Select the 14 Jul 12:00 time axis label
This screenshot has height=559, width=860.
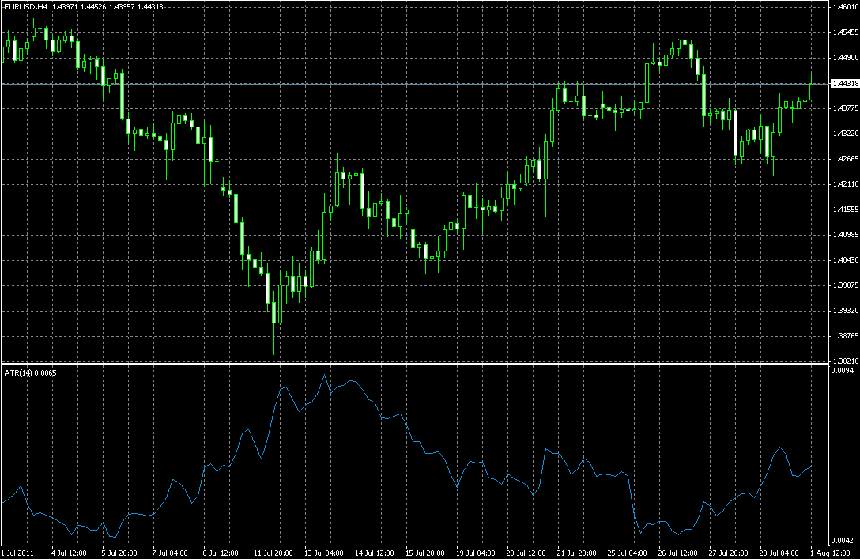pyautogui.click(x=373, y=552)
